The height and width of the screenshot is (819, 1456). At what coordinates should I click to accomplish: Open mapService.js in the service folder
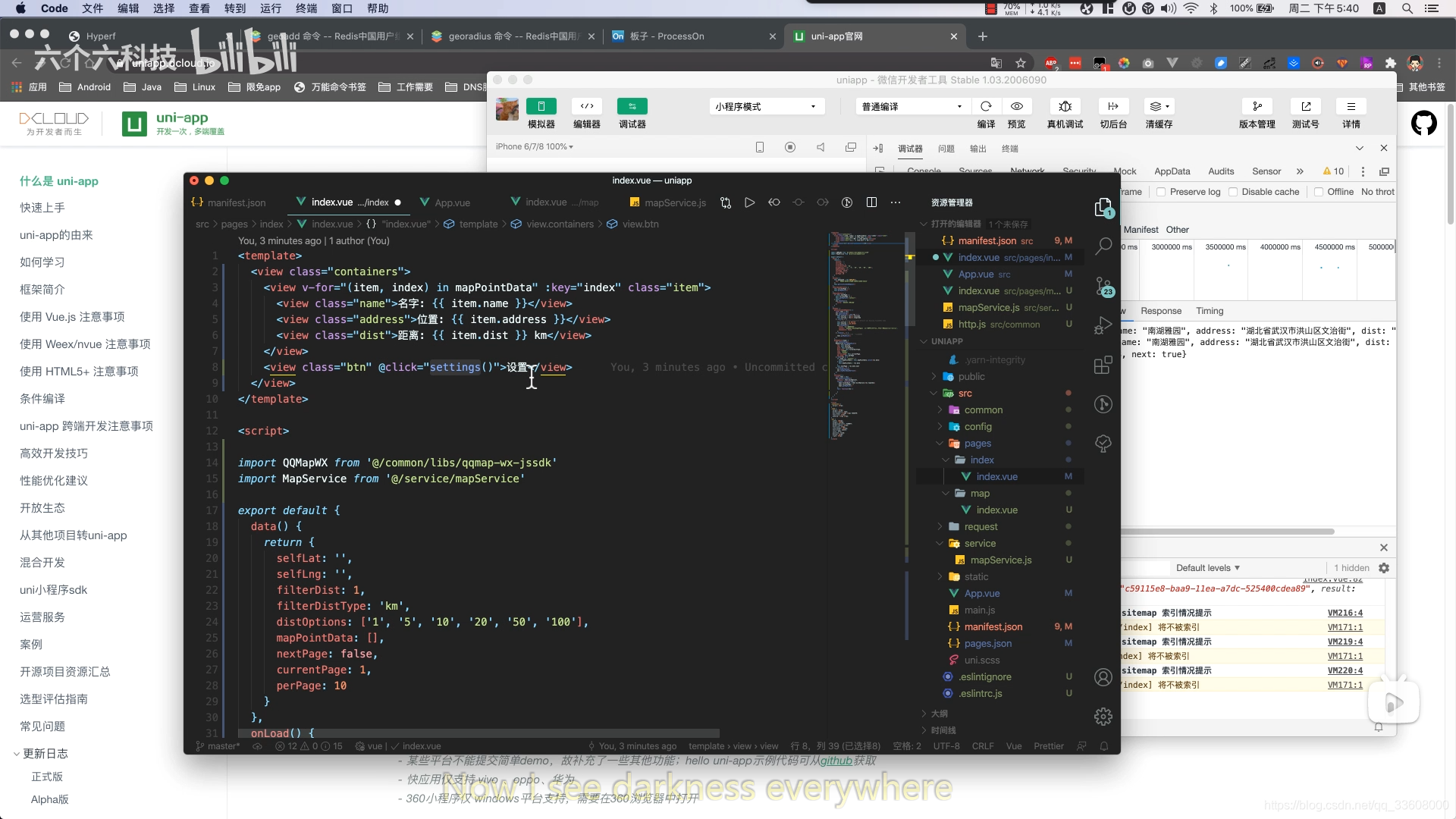point(1000,560)
